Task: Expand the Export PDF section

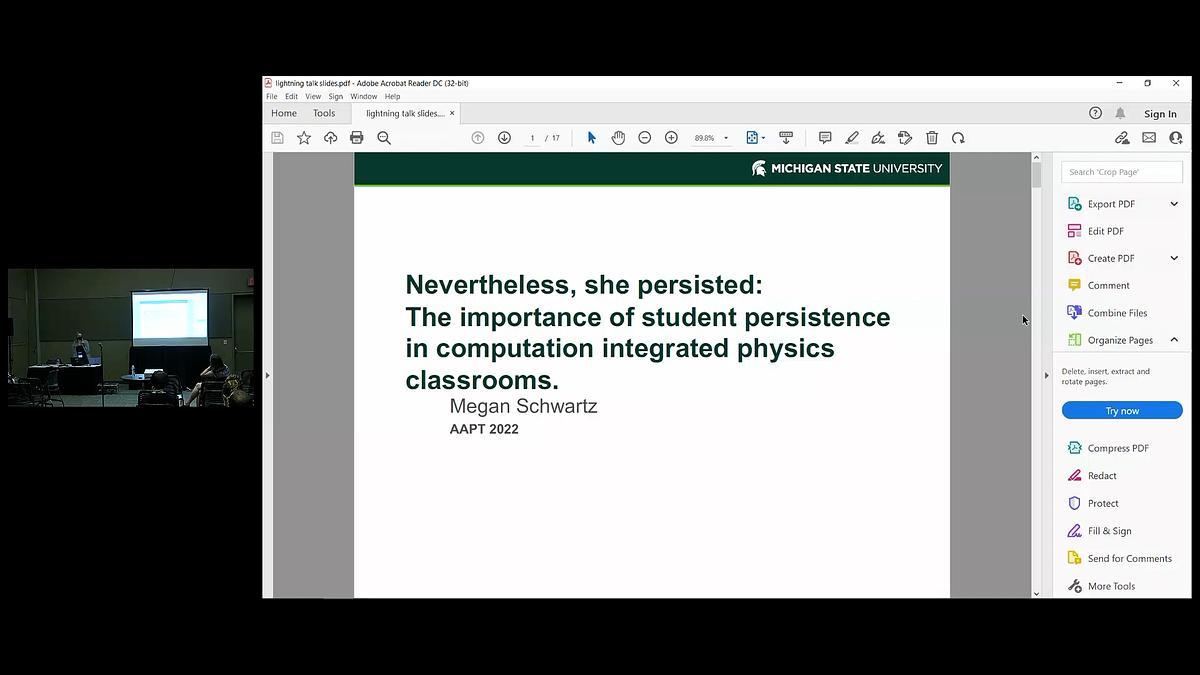Action: [x=1174, y=204]
